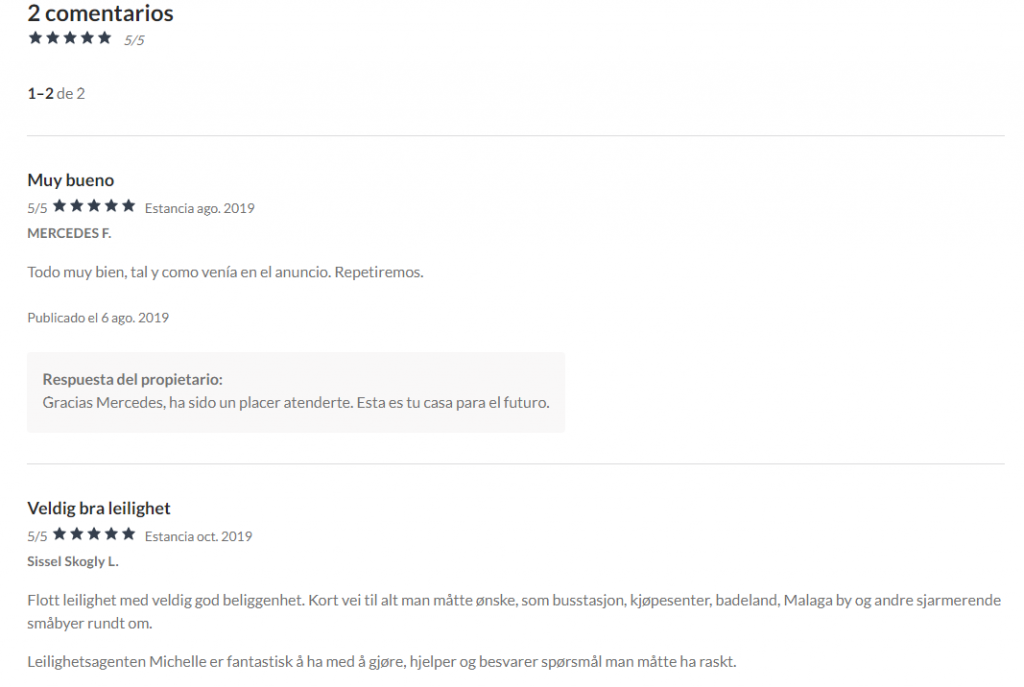Click the last star in the overall rating
The height and width of the screenshot is (687, 1024).
click(104, 38)
